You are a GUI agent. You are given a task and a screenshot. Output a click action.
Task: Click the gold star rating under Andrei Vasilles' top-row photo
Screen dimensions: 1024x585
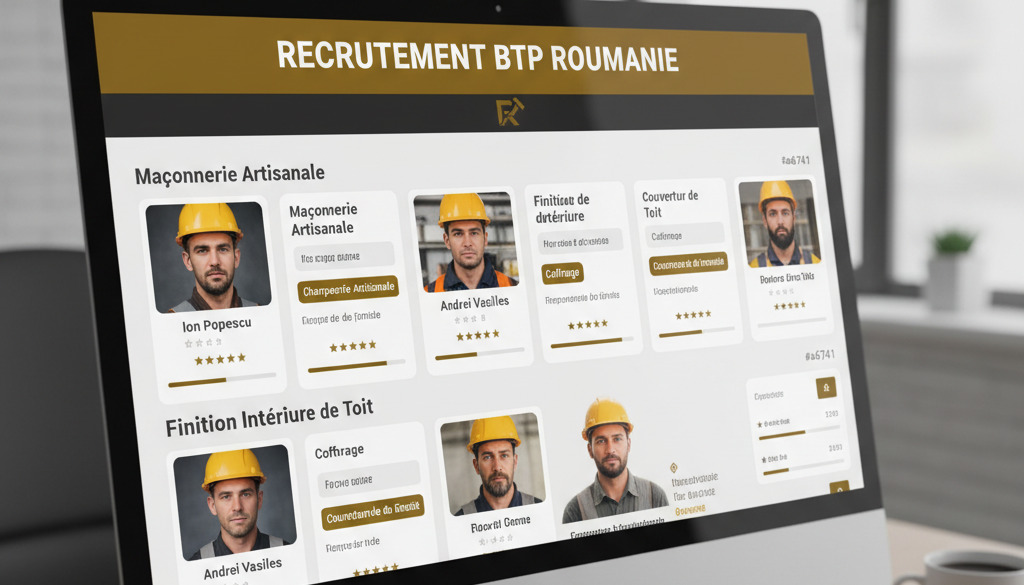click(477, 335)
